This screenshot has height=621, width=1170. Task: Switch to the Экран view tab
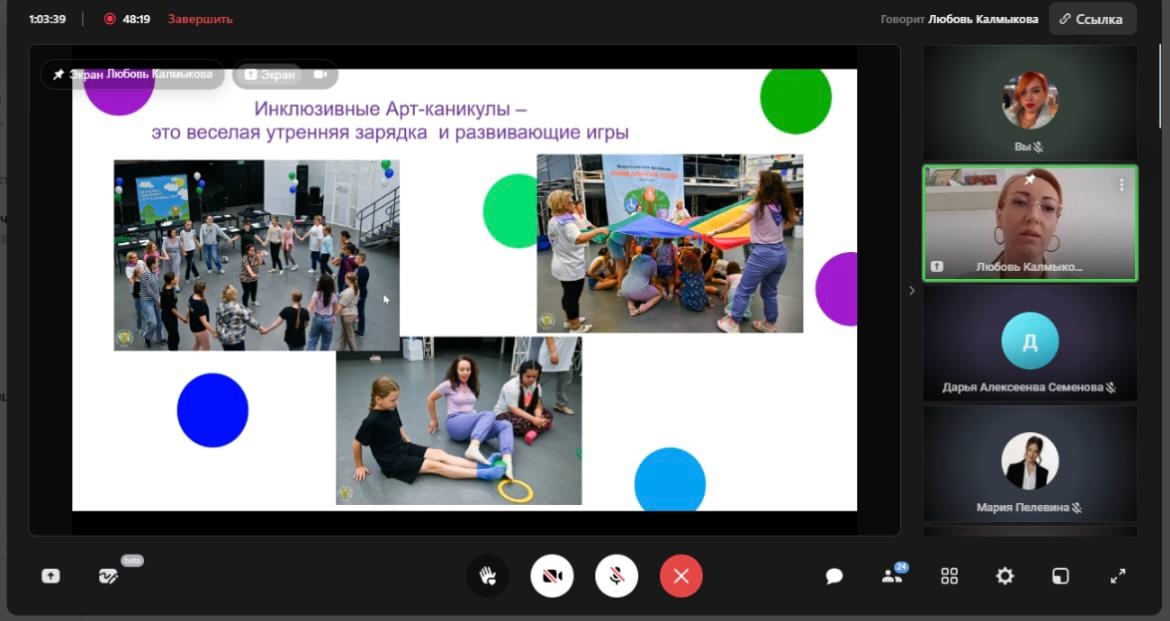pos(270,74)
